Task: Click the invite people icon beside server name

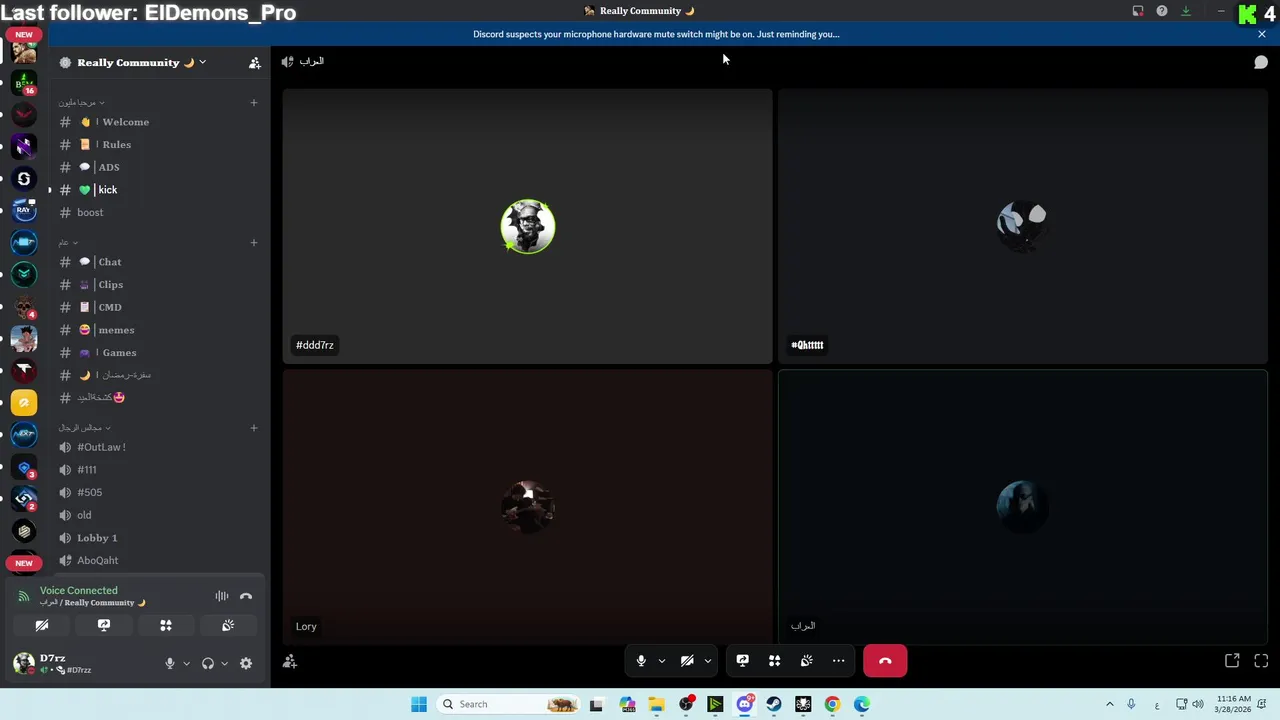Action: point(255,63)
